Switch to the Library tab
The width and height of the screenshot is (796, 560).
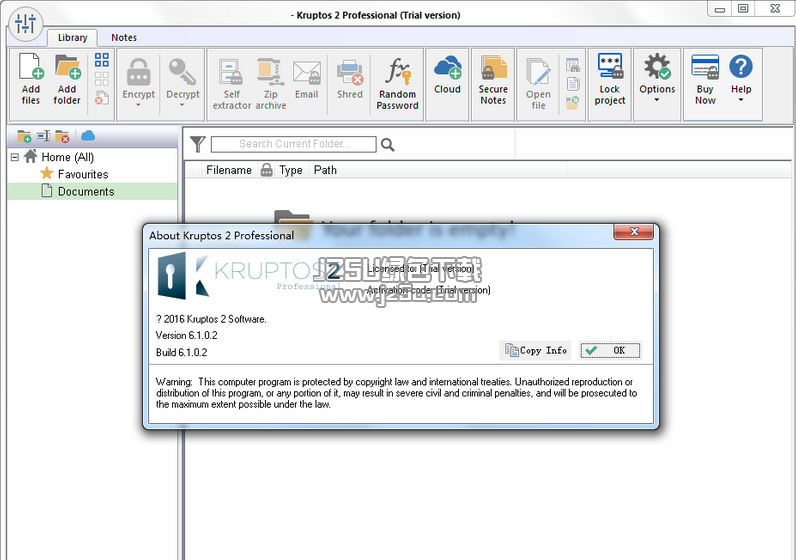(72, 38)
